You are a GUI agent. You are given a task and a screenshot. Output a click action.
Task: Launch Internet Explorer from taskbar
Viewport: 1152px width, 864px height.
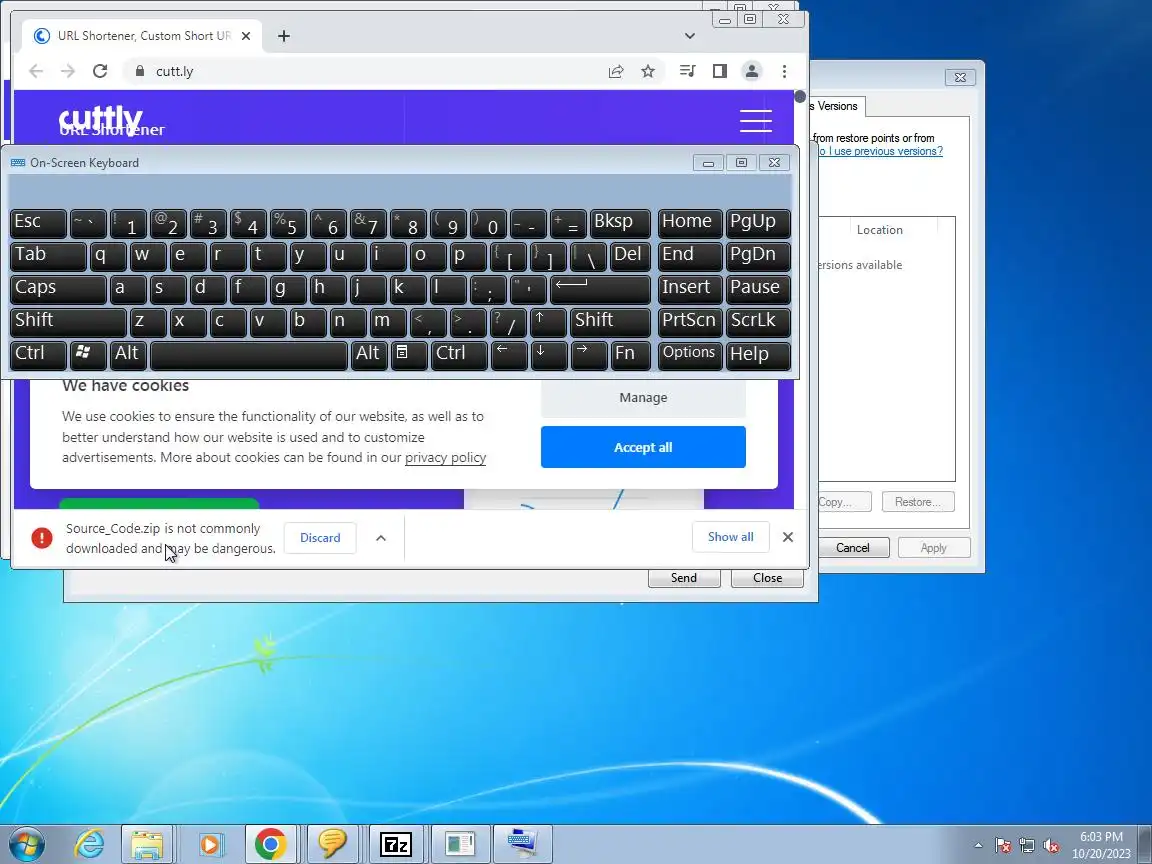tap(90, 844)
